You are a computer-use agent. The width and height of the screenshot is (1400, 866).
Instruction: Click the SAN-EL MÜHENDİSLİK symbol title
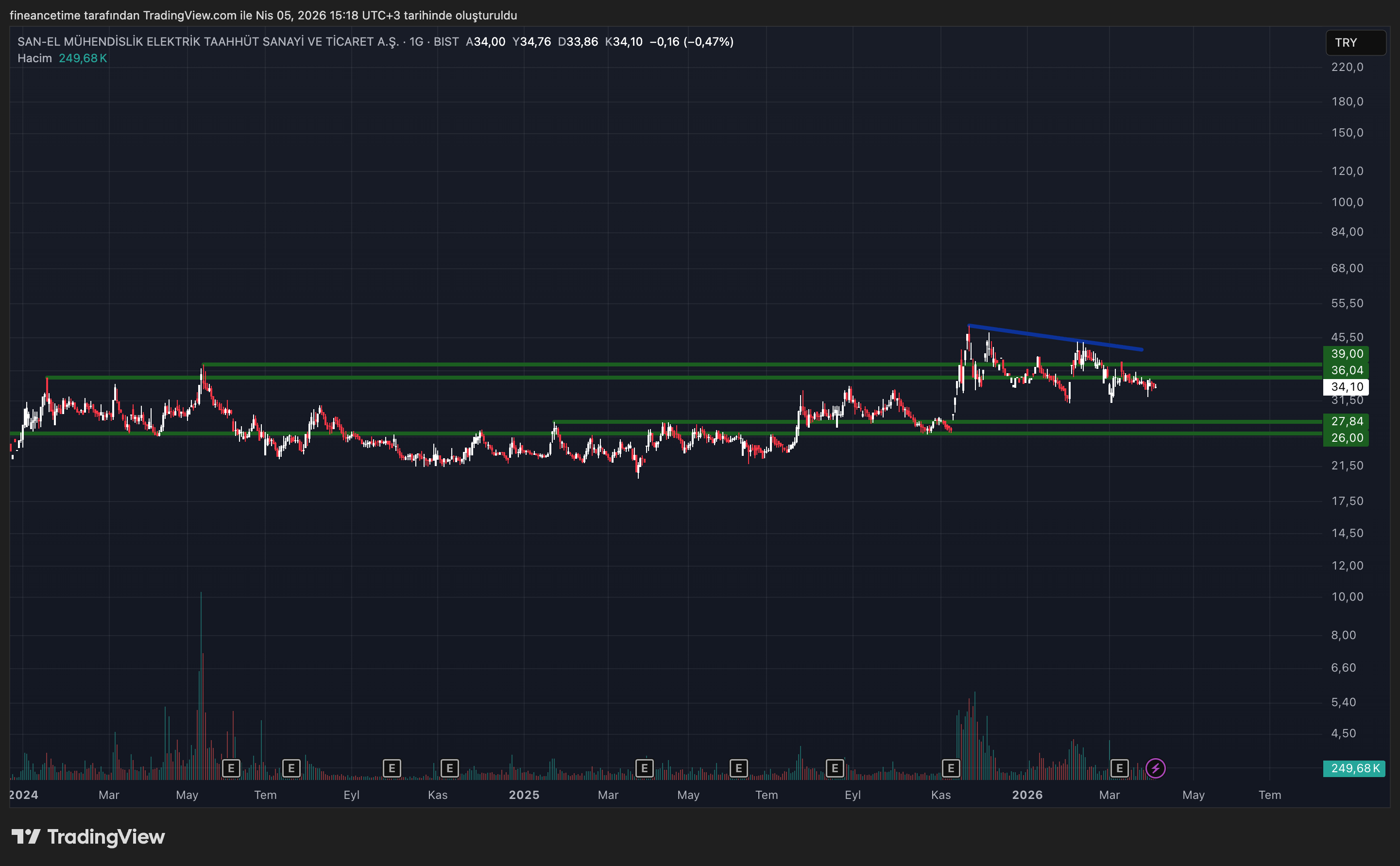(207, 42)
